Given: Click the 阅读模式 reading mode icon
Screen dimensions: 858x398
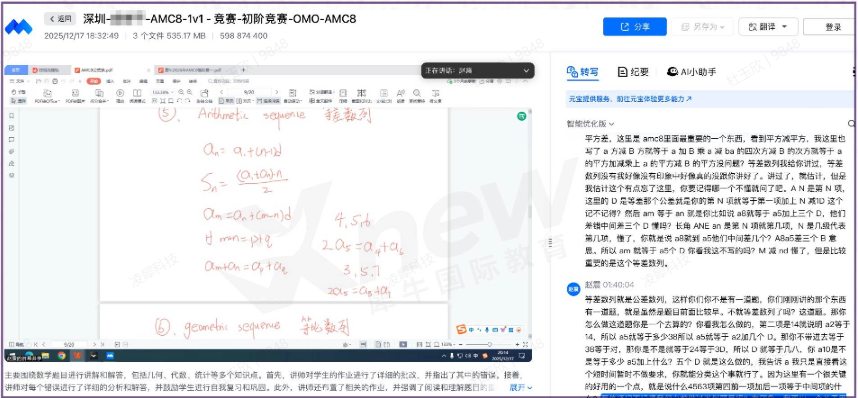Looking at the screenshot, I should (137, 96).
